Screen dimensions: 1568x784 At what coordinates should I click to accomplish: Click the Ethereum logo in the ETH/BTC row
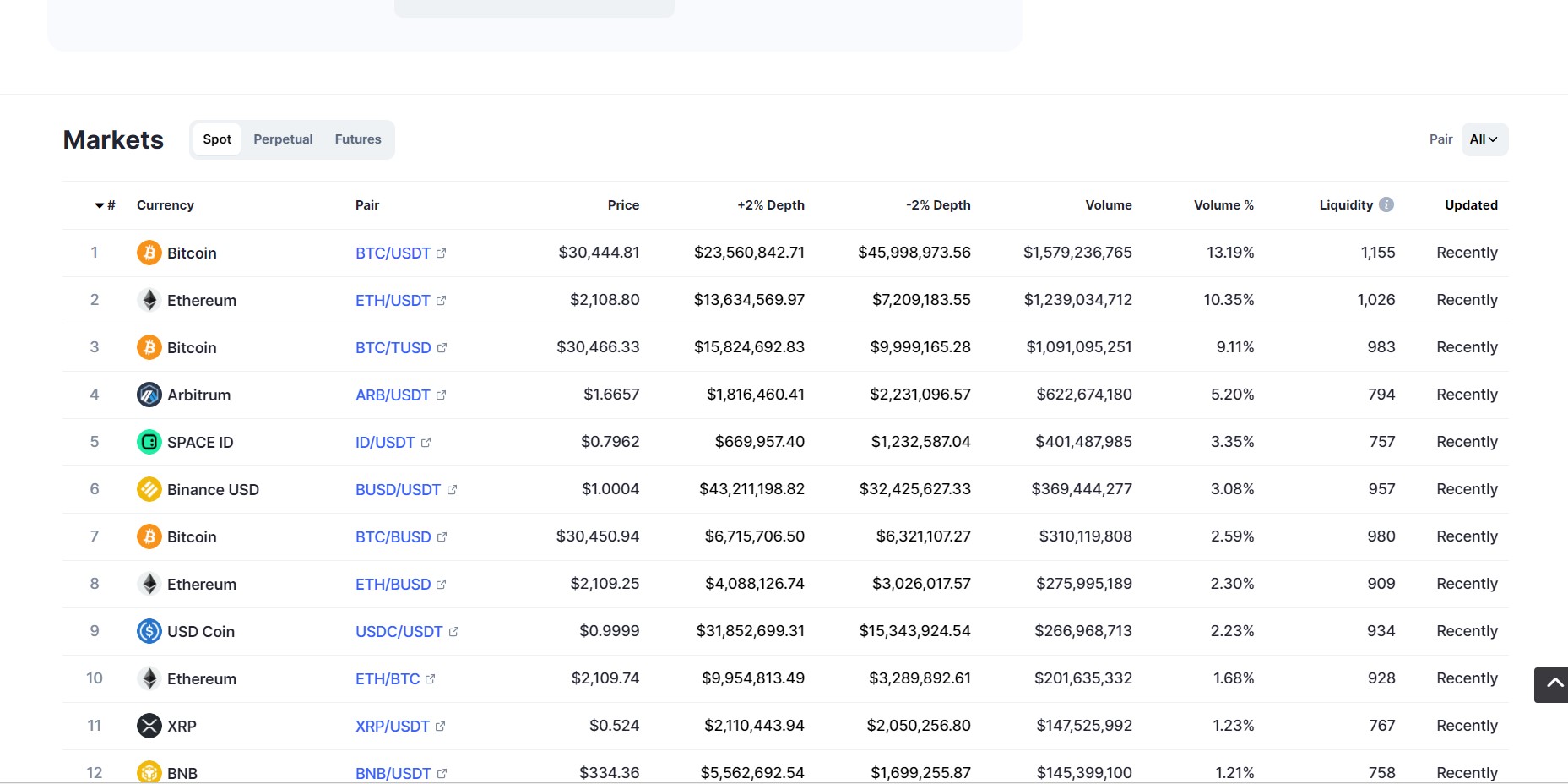point(149,678)
